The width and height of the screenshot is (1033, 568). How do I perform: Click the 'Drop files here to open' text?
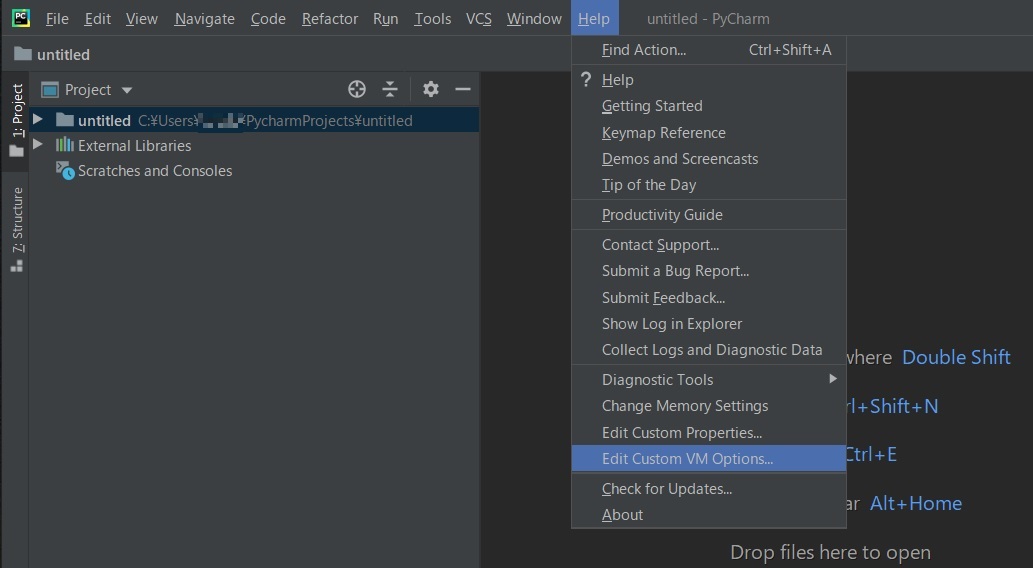830,552
